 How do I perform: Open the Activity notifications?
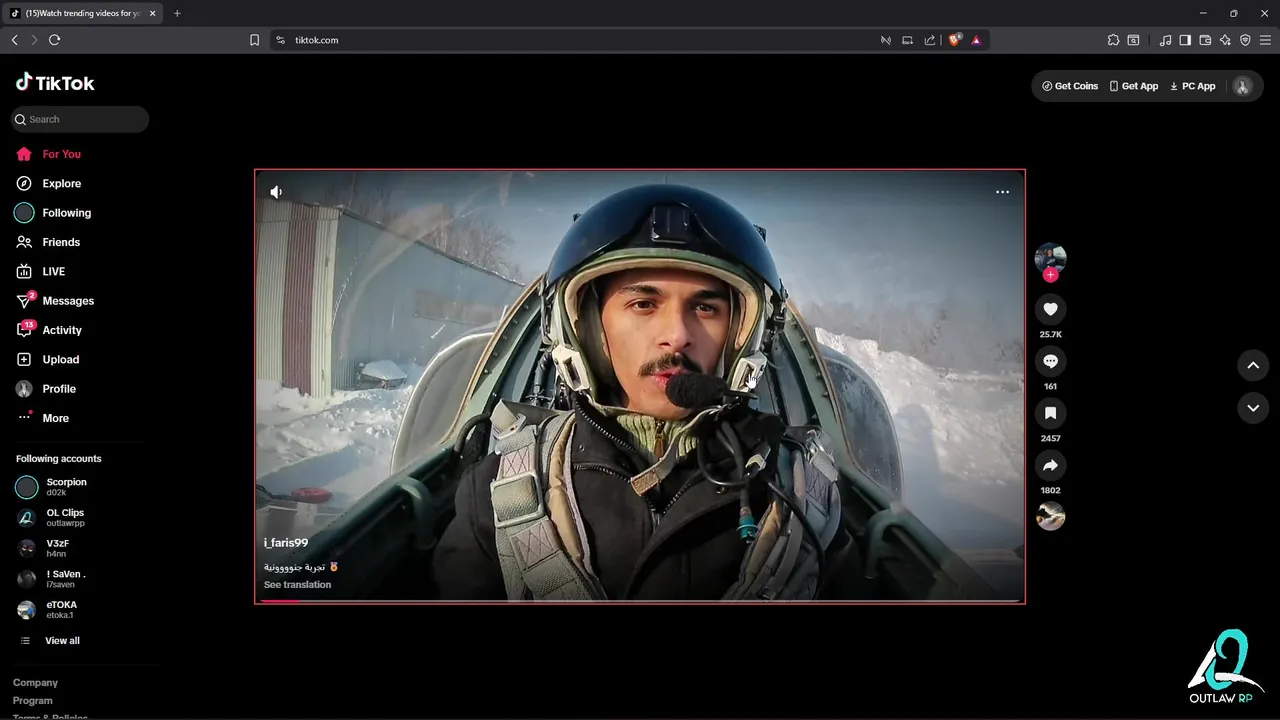[49, 330]
